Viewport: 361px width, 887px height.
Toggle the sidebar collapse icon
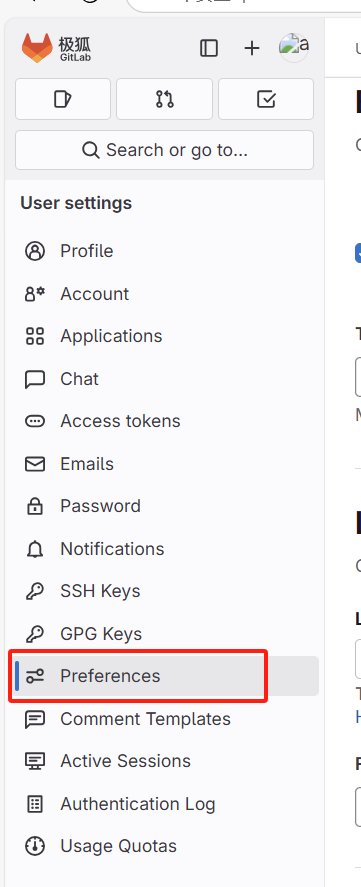tap(209, 48)
